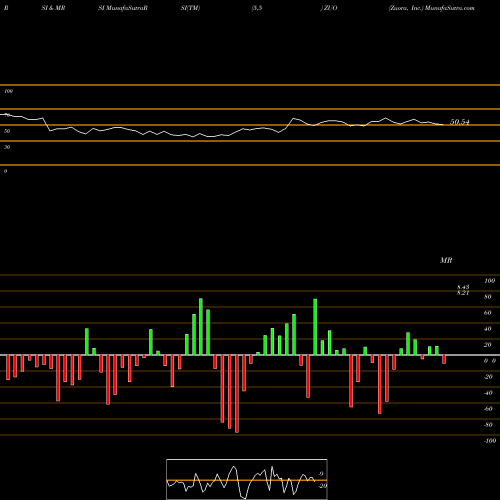Select the 8.43 value in MR panel
This screenshot has width=500, height=500.
(463, 287)
